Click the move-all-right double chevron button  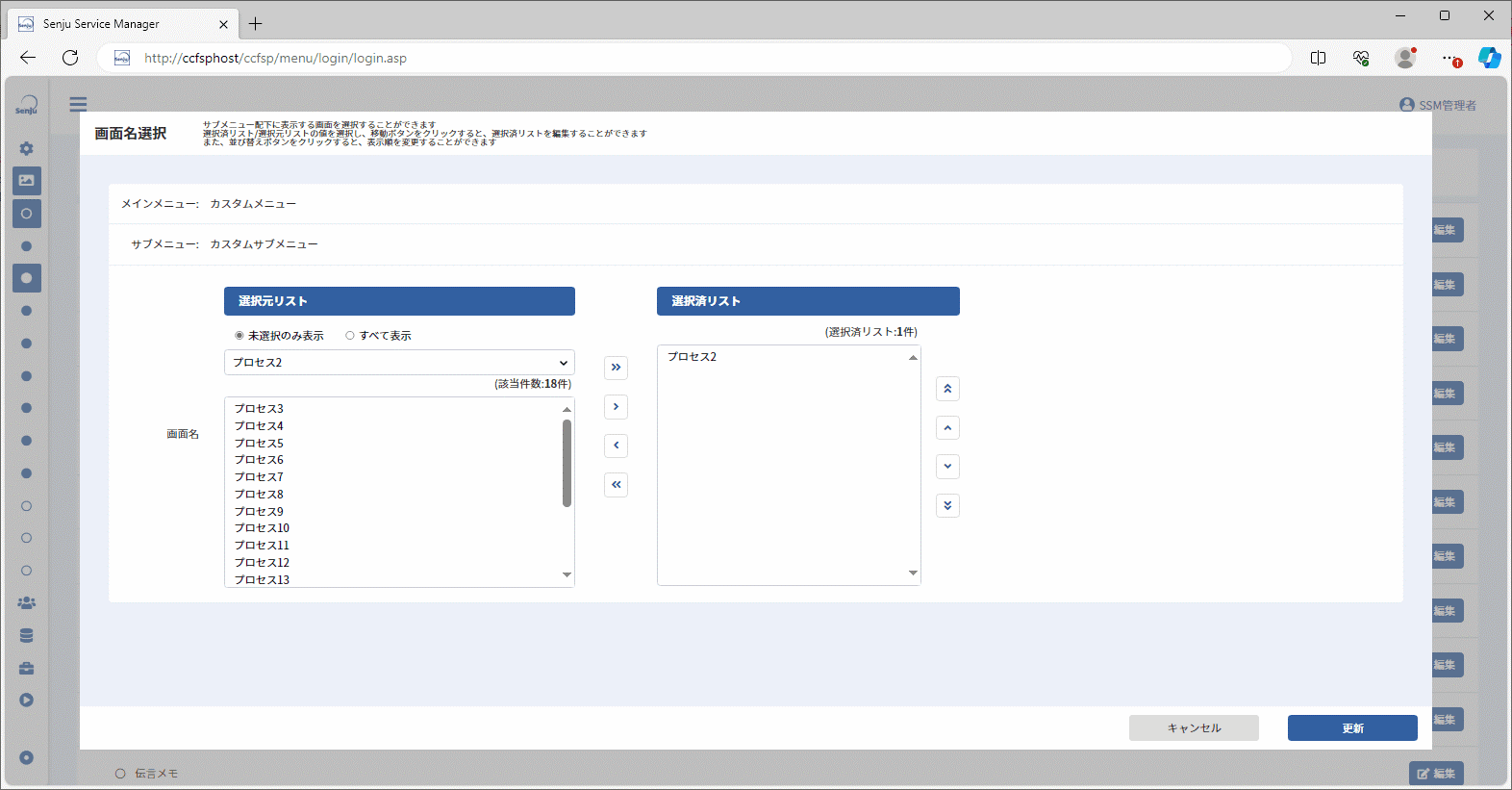(x=616, y=368)
